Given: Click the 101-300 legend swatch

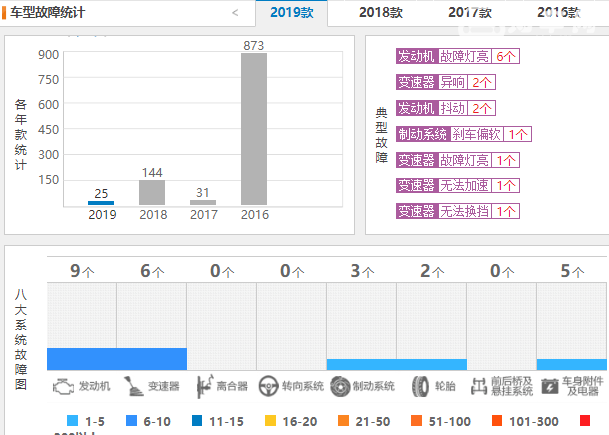Looking at the screenshot, I should pos(497,421).
